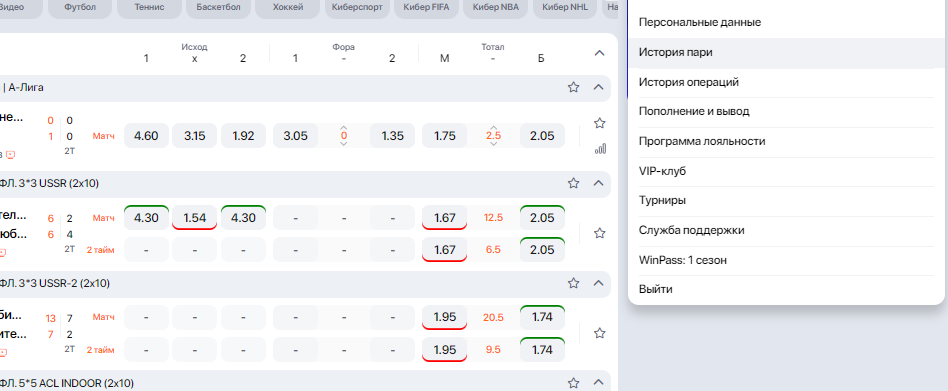The width and height of the screenshot is (948, 391).
Task: Log out via Выйти menu item
Action: pos(786,289)
